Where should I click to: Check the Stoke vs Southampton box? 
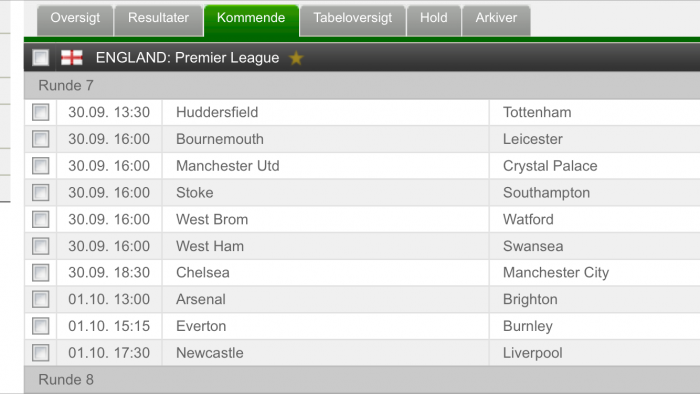point(41,192)
